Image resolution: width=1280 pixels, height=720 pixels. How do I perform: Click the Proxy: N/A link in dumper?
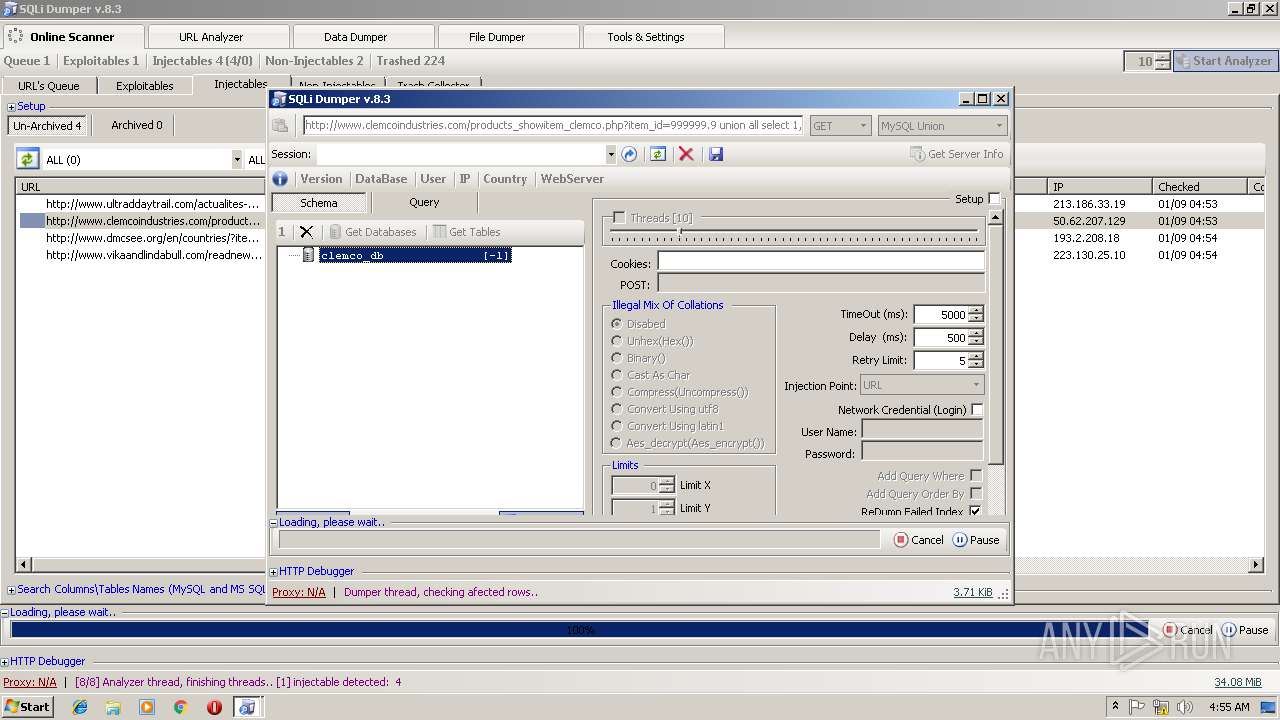(299, 592)
